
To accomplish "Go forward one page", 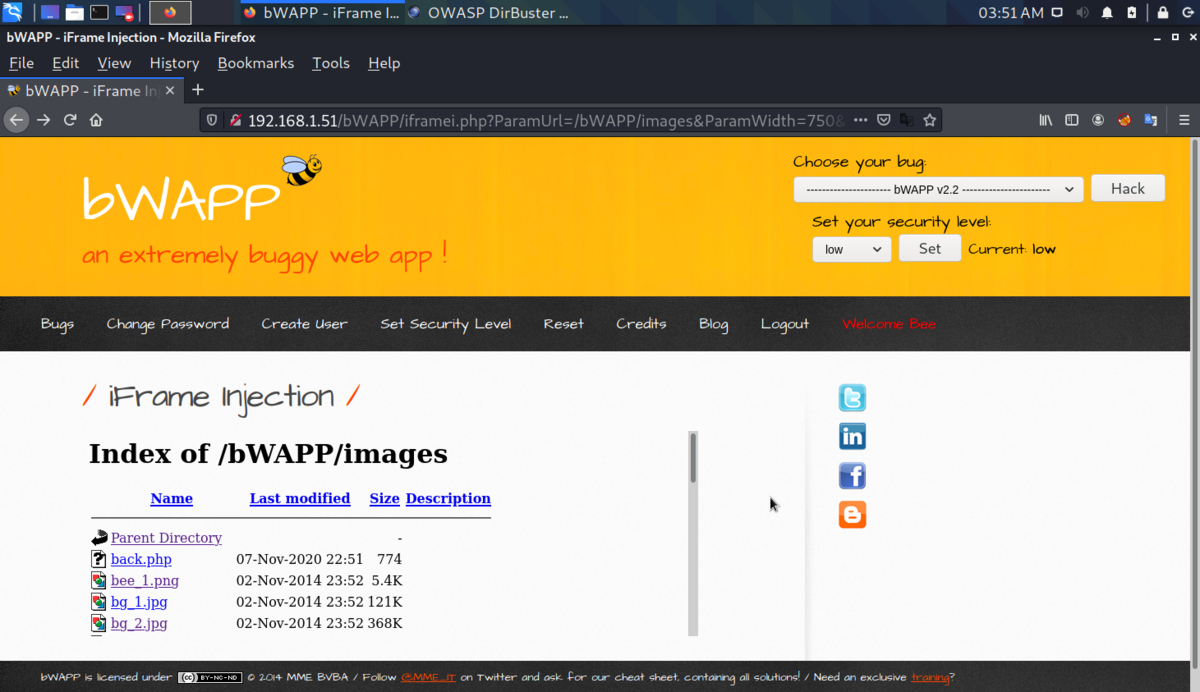I will click(43, 120).
